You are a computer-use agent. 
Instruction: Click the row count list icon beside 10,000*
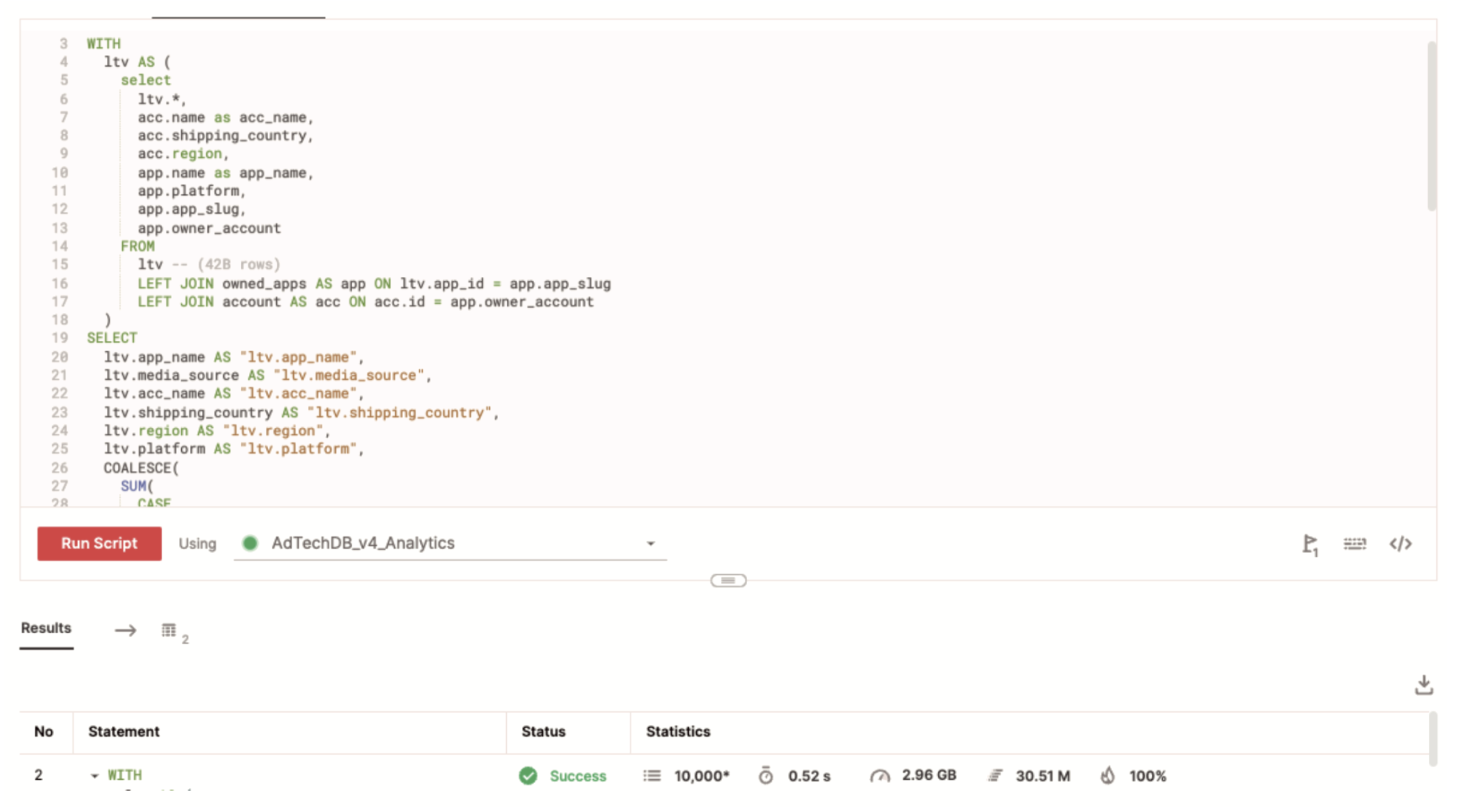651,775
